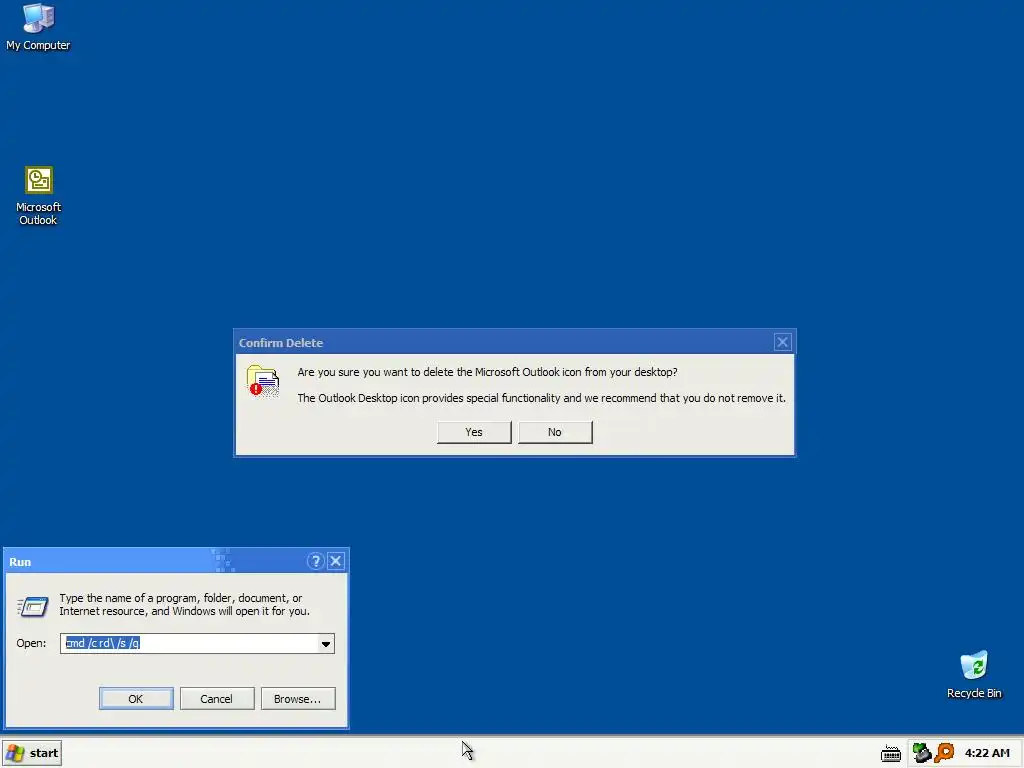1024x768 pixels.
Task: Click OK in the Run dialog
Action: 136,699
